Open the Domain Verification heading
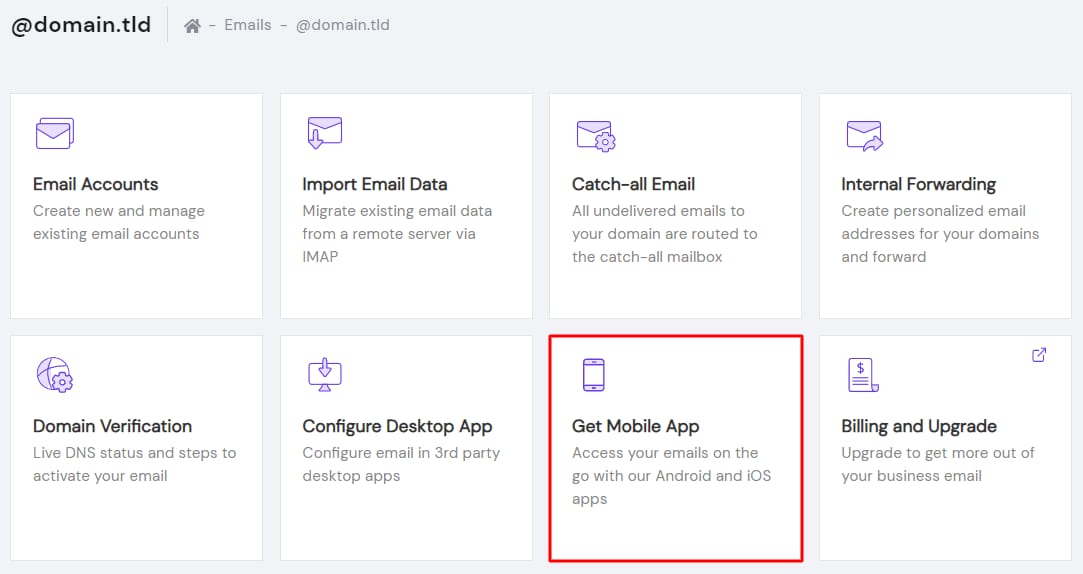This screenshot has height=574, width=1083. click(112, 426)
